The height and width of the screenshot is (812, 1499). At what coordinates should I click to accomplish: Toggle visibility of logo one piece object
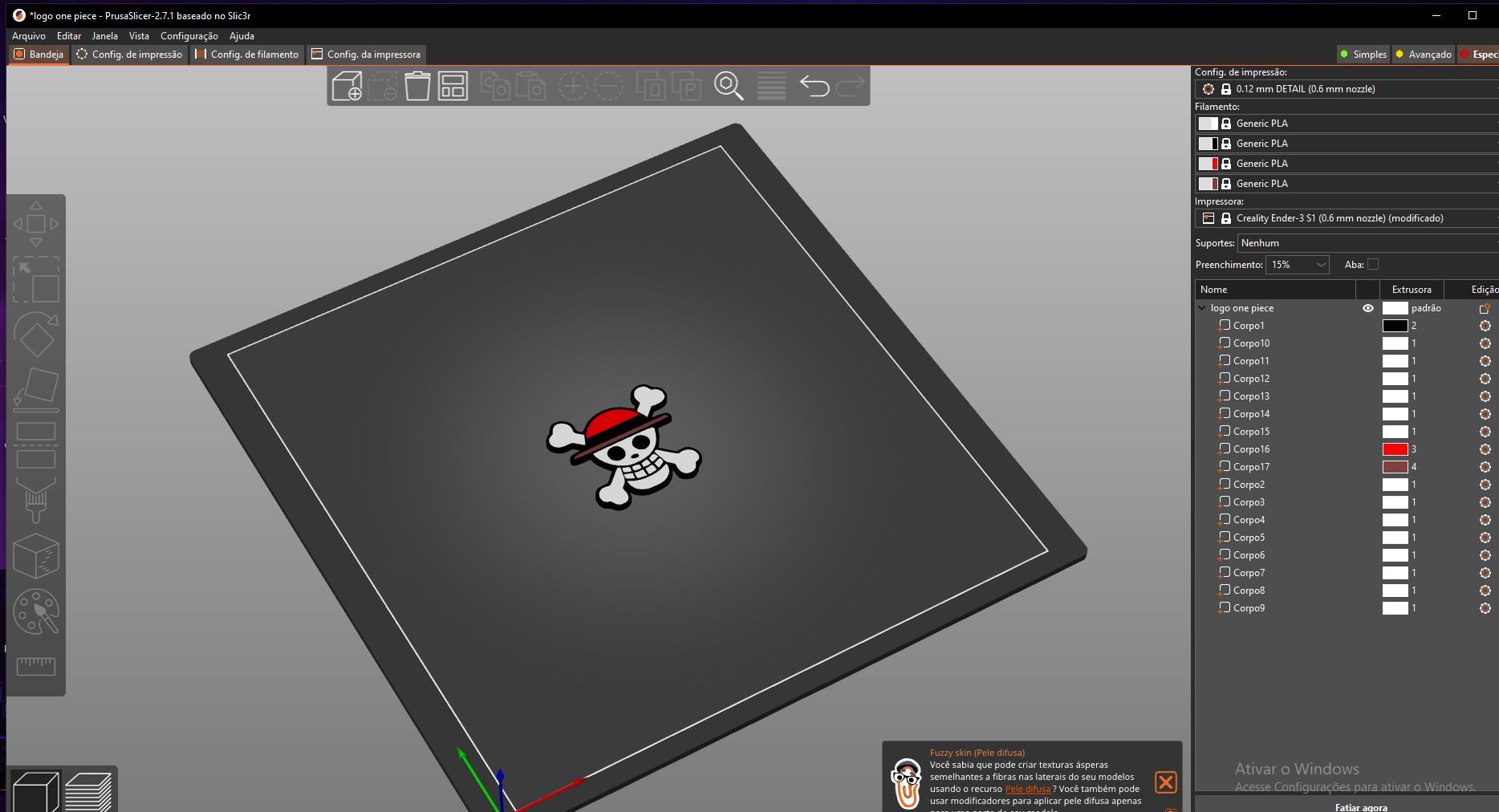pyautogui.click(x=1368, y=308)
